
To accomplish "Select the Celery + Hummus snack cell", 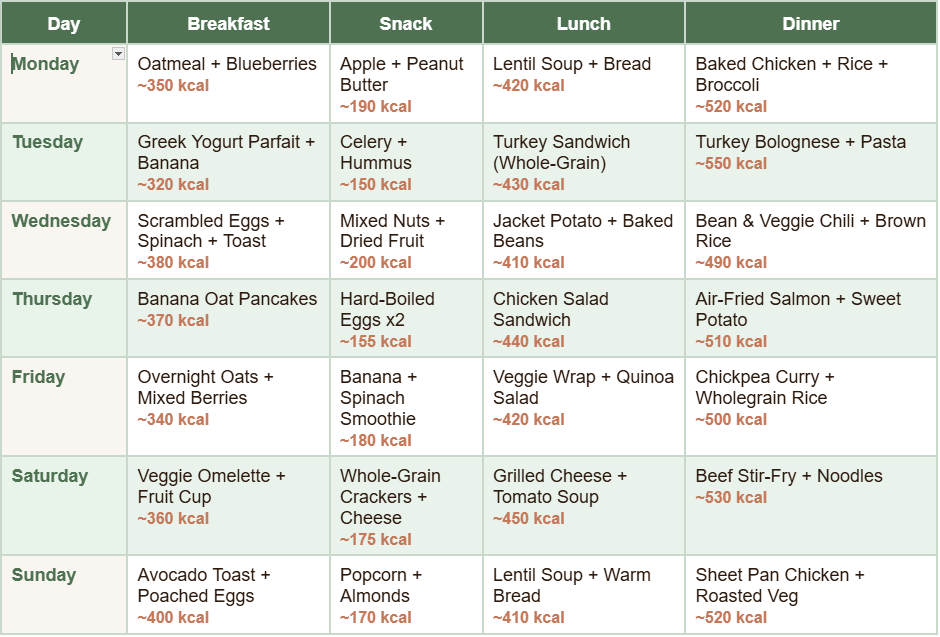I will tap(406, 162).
